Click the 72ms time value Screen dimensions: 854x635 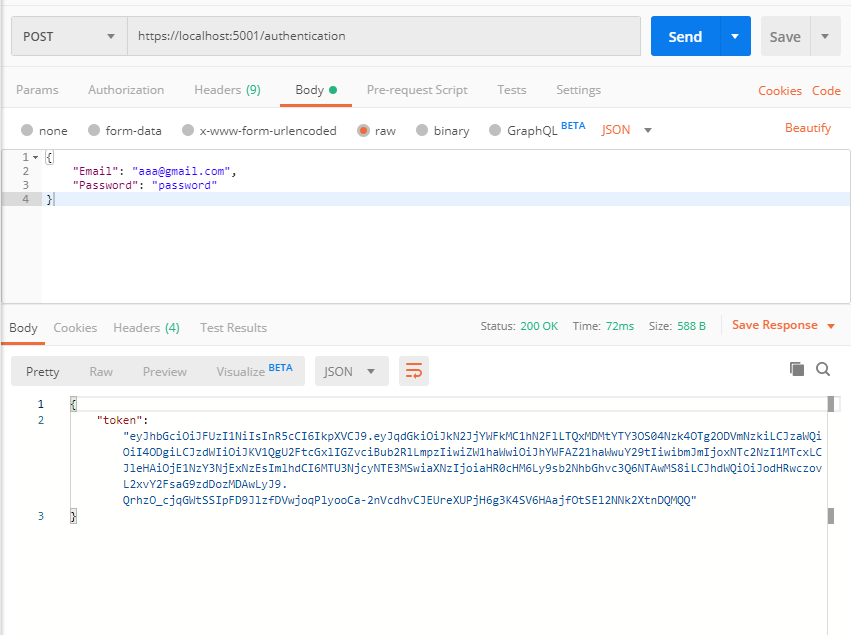click(x=620, y=326)
